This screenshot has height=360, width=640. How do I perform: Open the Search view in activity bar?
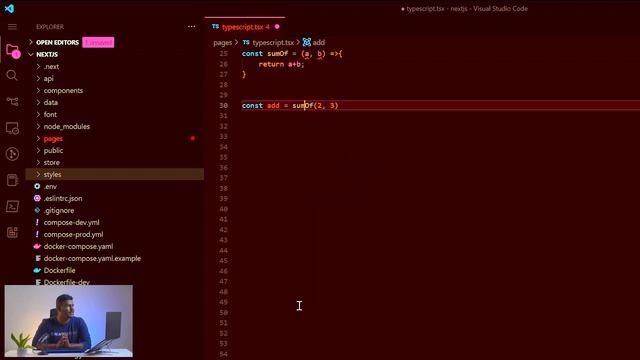pos(12,76)
